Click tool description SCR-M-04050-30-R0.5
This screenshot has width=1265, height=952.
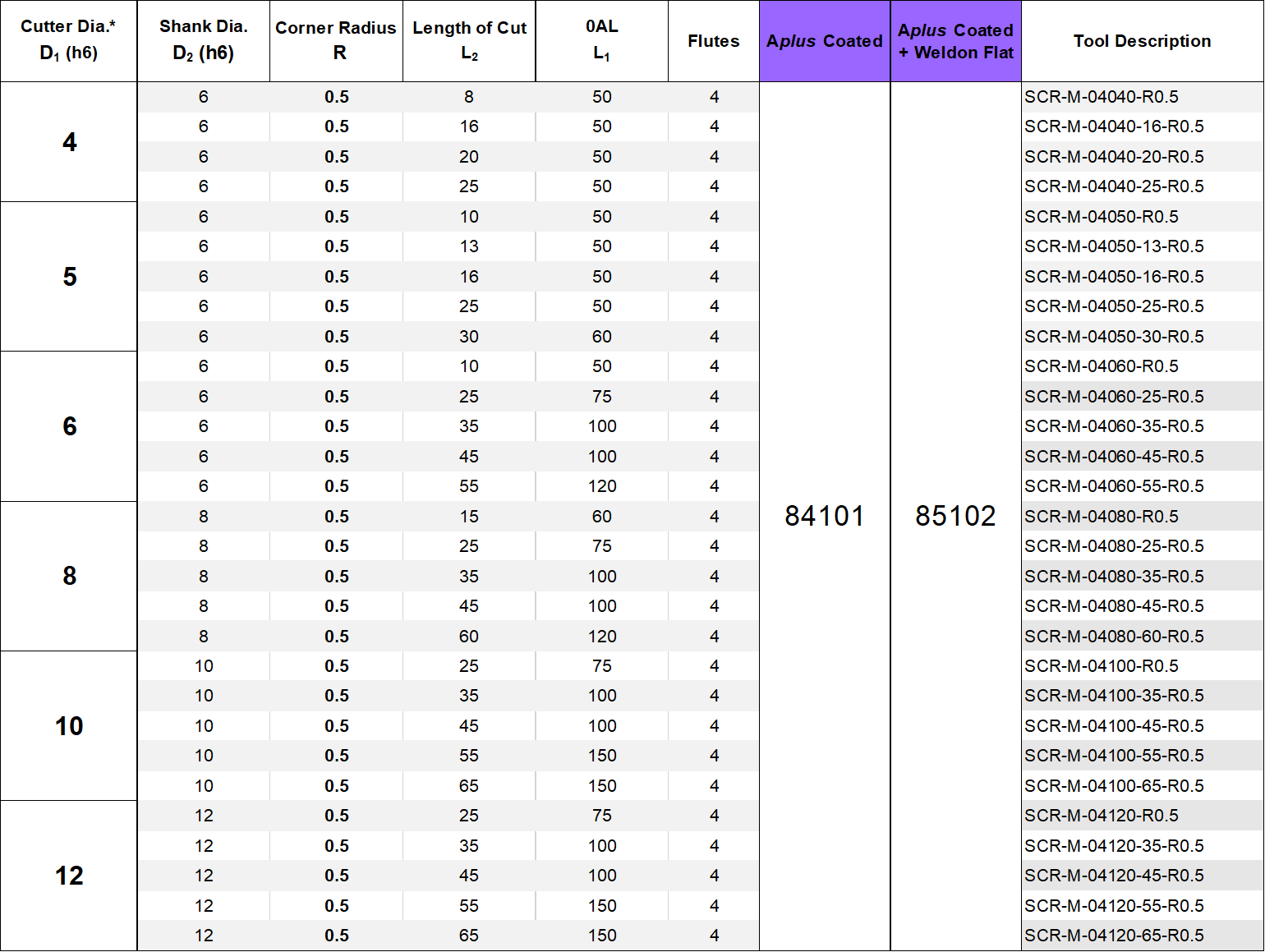[x=1114, y=337]
